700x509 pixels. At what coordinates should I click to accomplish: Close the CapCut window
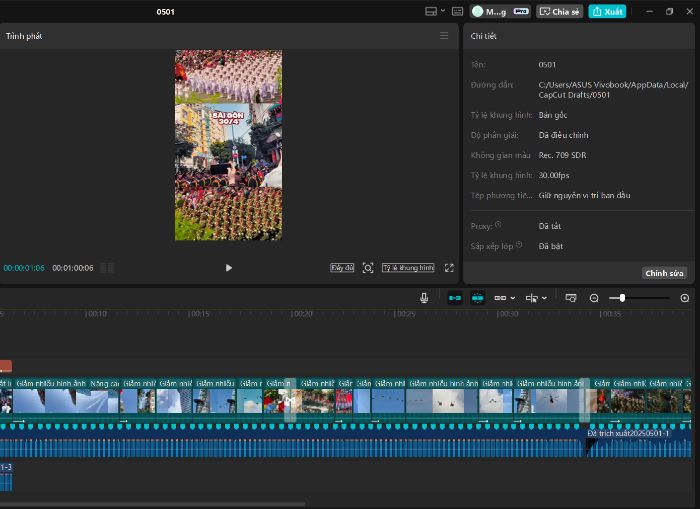click(690, 12)
